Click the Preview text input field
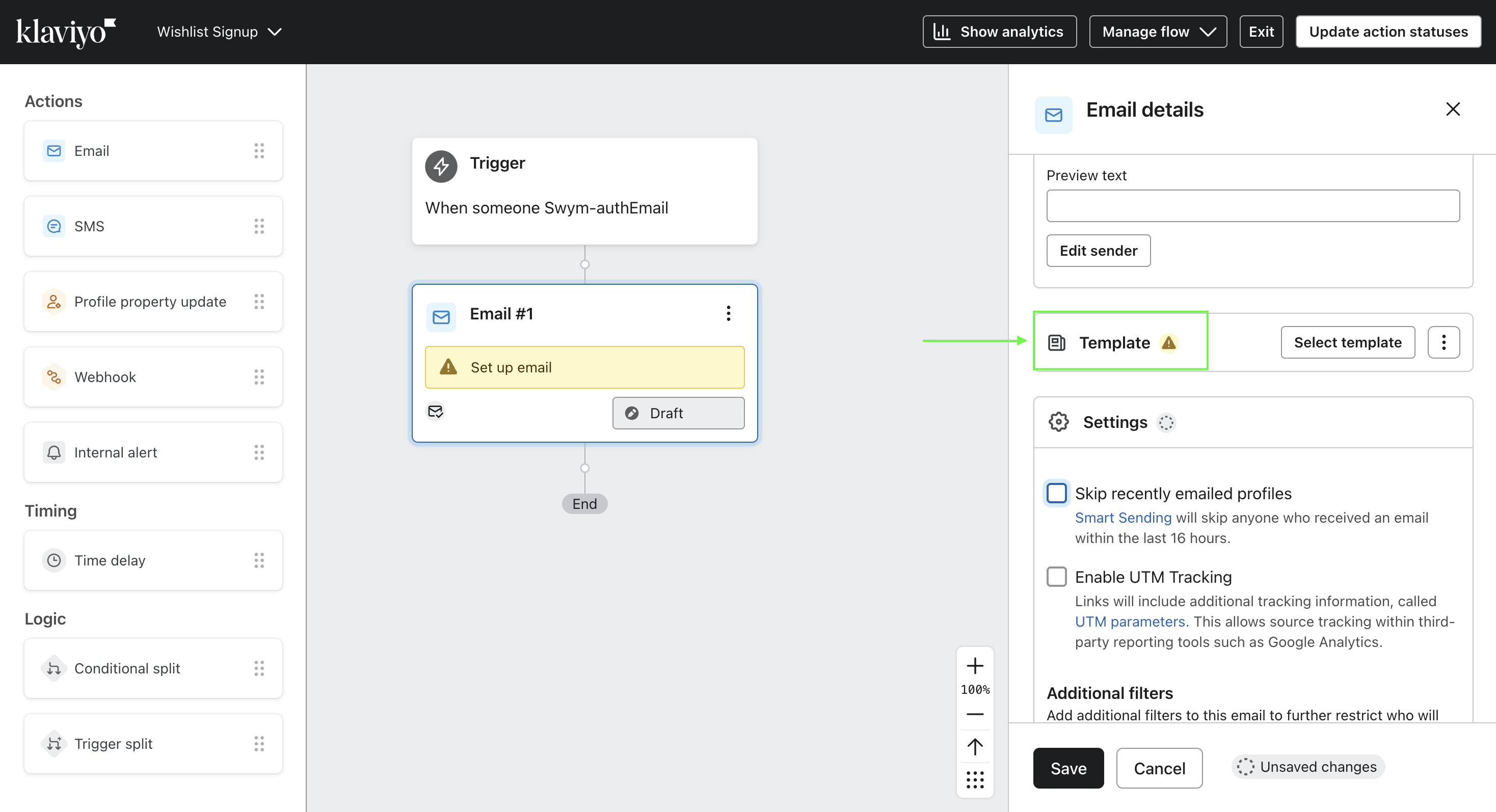Viewport: 1496px width, 812px height. (x=1252, y=205)
